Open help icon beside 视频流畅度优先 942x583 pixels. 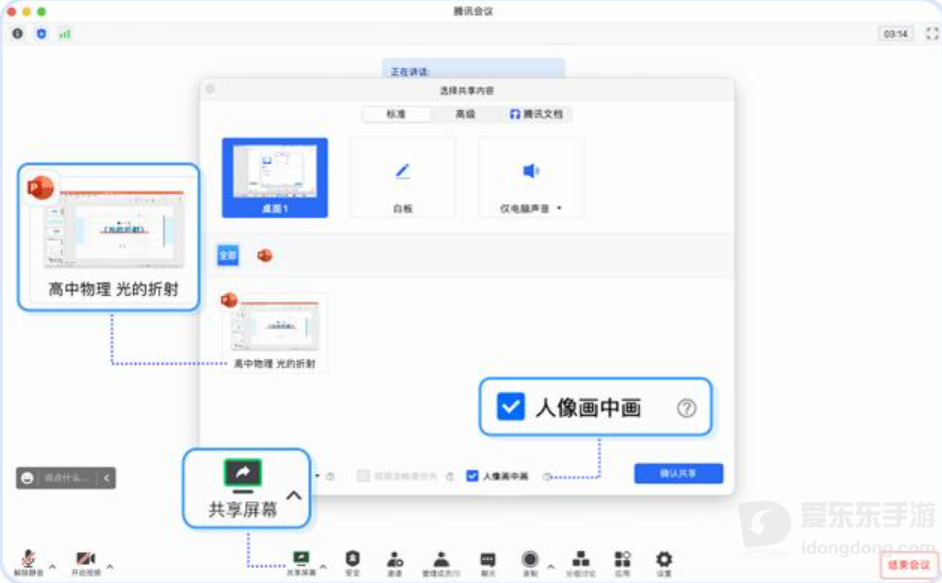click(x=450, y=477)
